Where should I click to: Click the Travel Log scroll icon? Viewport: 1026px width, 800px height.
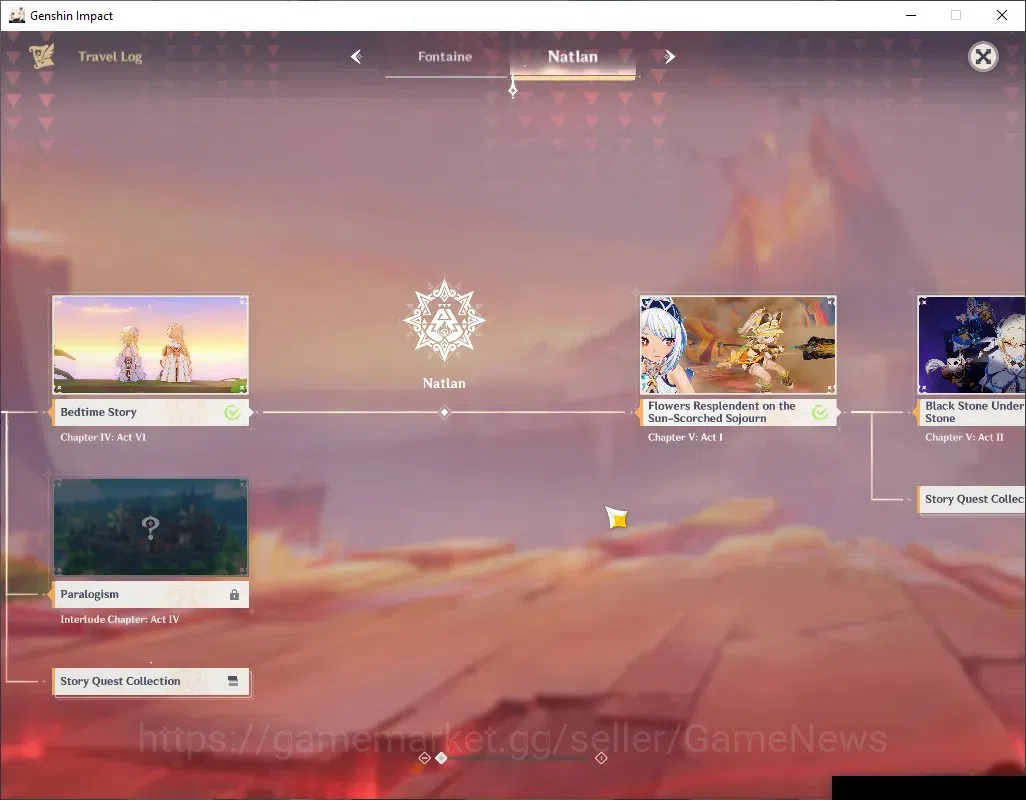(41, 56)
